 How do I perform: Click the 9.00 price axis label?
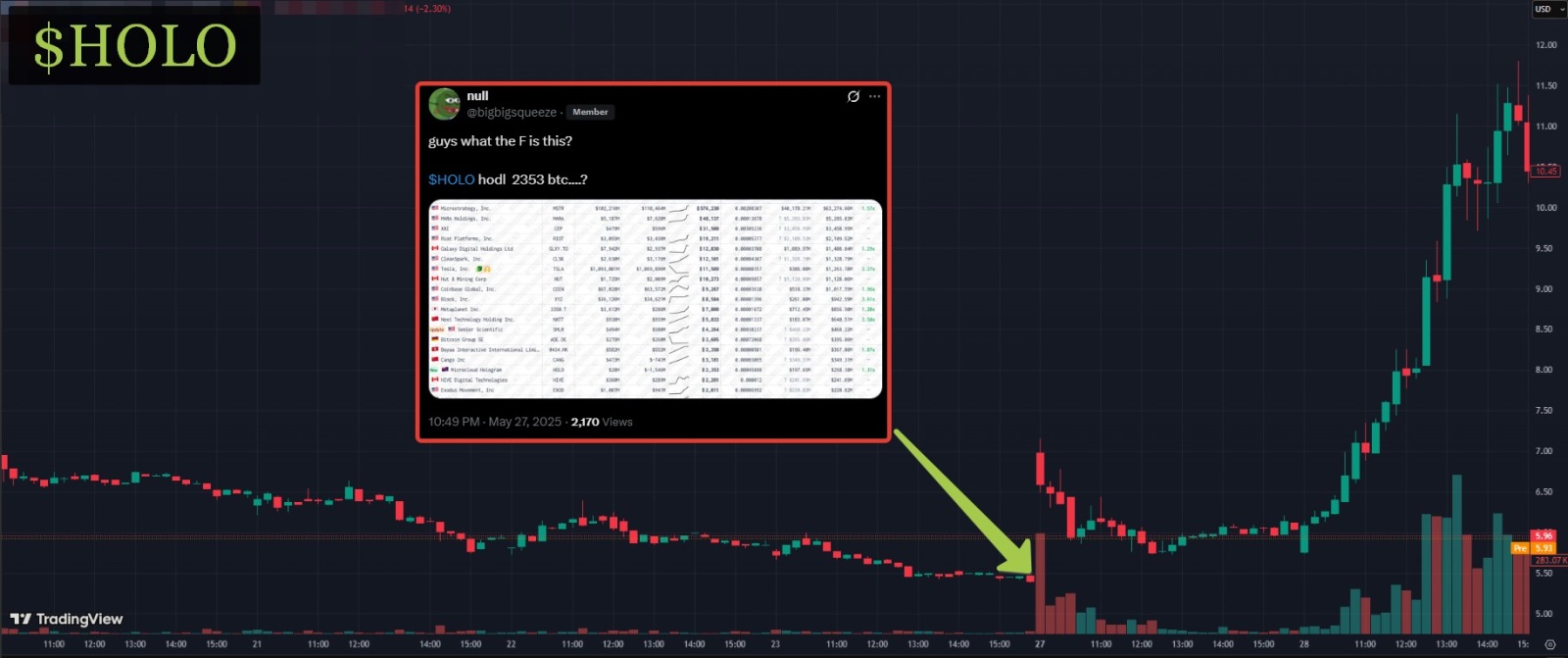pos(1543,289)
